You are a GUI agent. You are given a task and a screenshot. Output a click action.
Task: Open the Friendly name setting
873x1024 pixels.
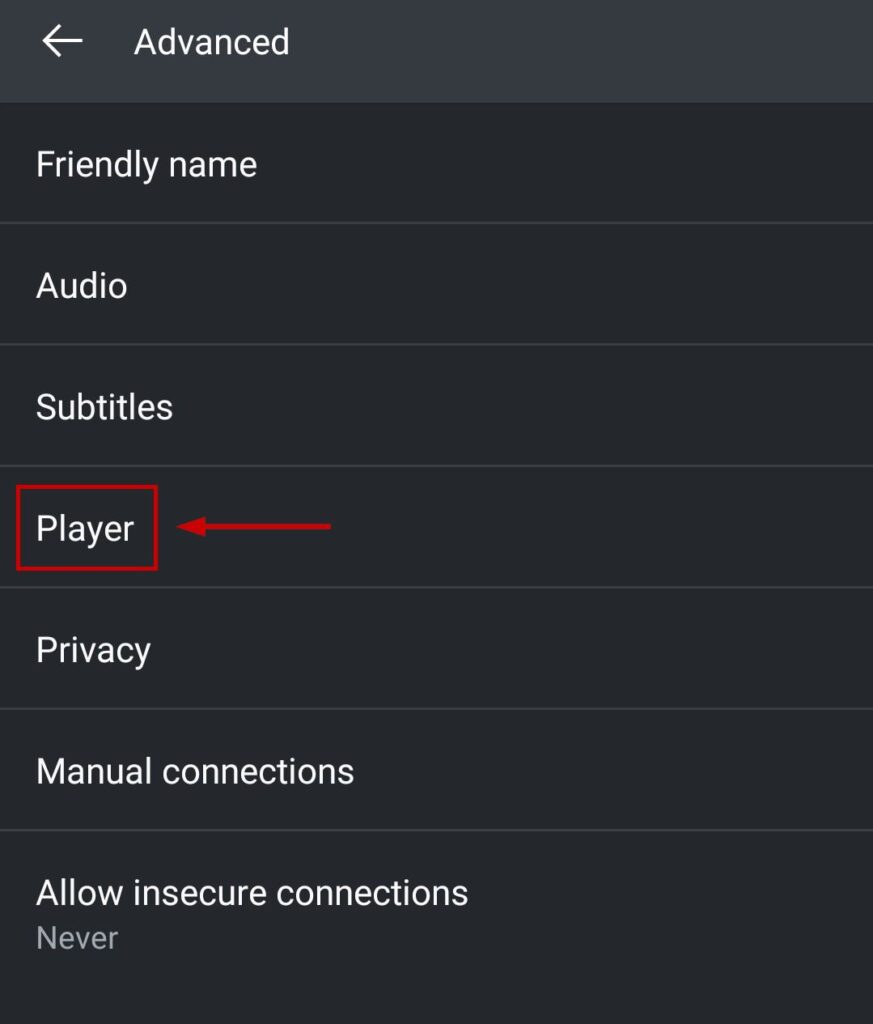pyautogui.click(x=147, y=164)
